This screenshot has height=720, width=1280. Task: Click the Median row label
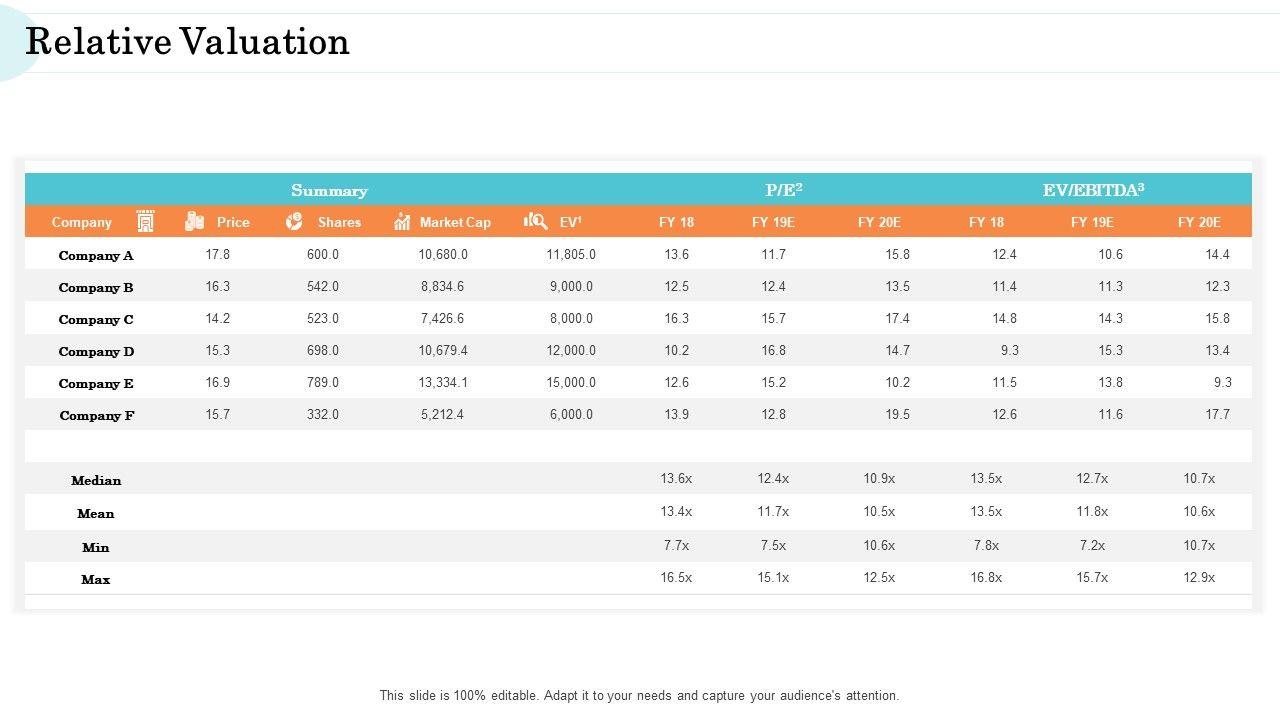point(96,480)
